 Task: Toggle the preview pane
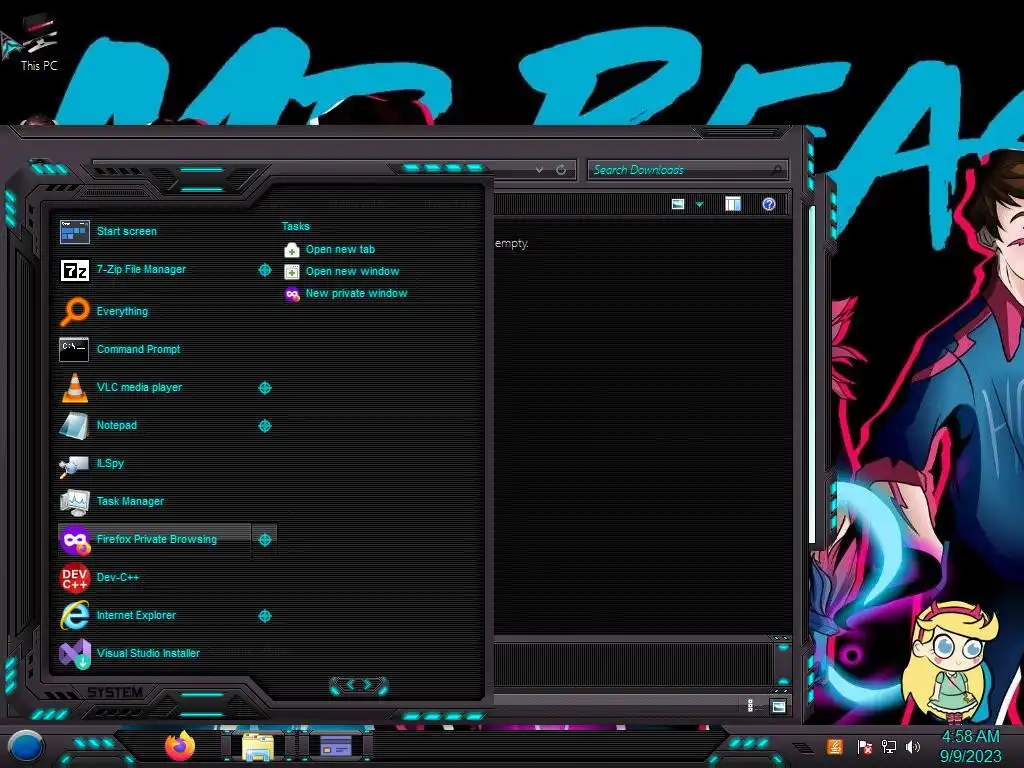pos(733,204)
